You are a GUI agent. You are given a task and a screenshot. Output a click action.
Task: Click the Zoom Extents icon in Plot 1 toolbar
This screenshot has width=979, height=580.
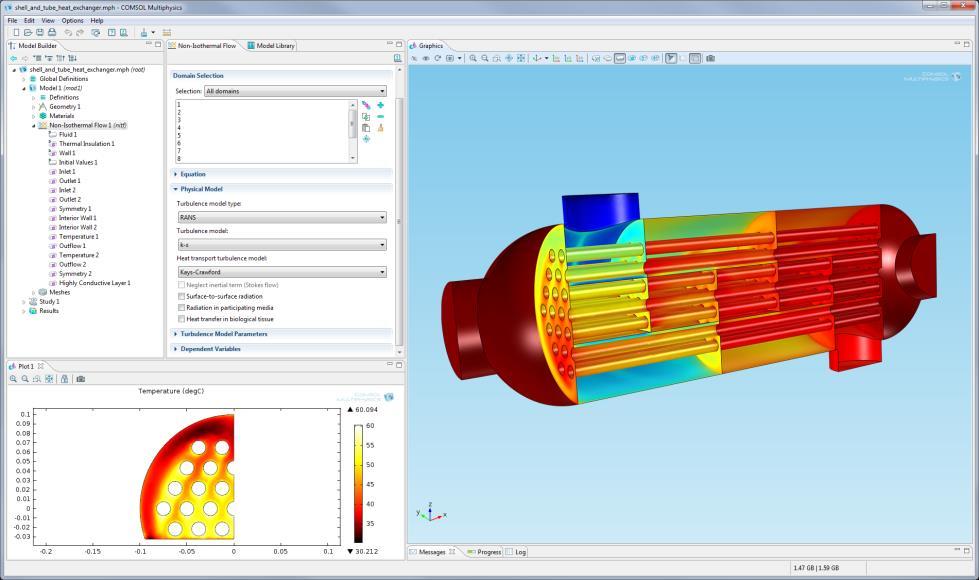tap(49, 379)
